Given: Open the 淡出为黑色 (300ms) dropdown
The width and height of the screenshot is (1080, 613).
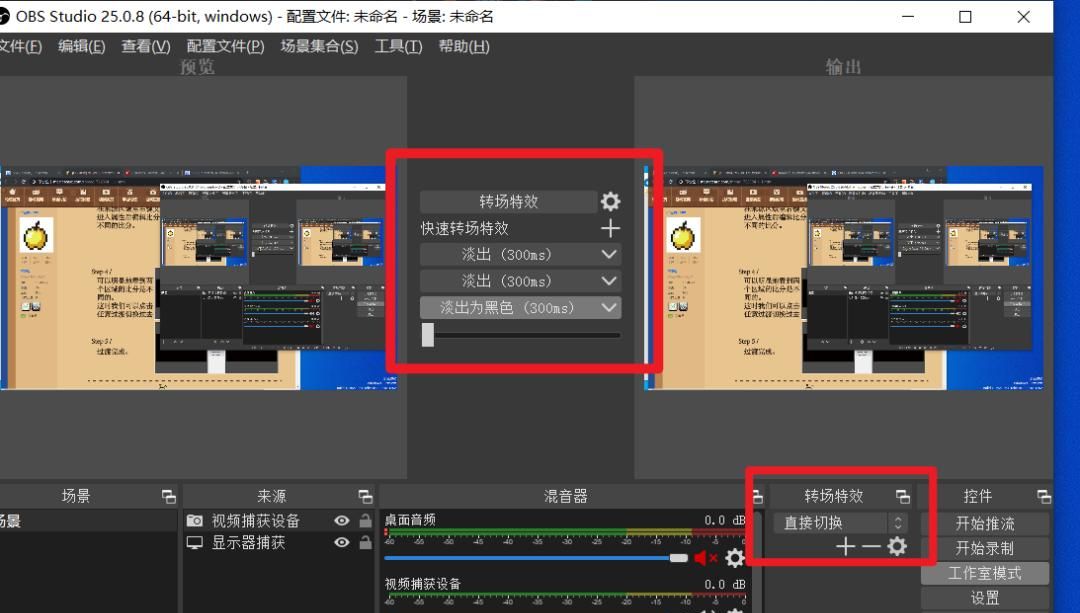Looking at the screenshot, I should pyautogui.click(x=518, y=307).
